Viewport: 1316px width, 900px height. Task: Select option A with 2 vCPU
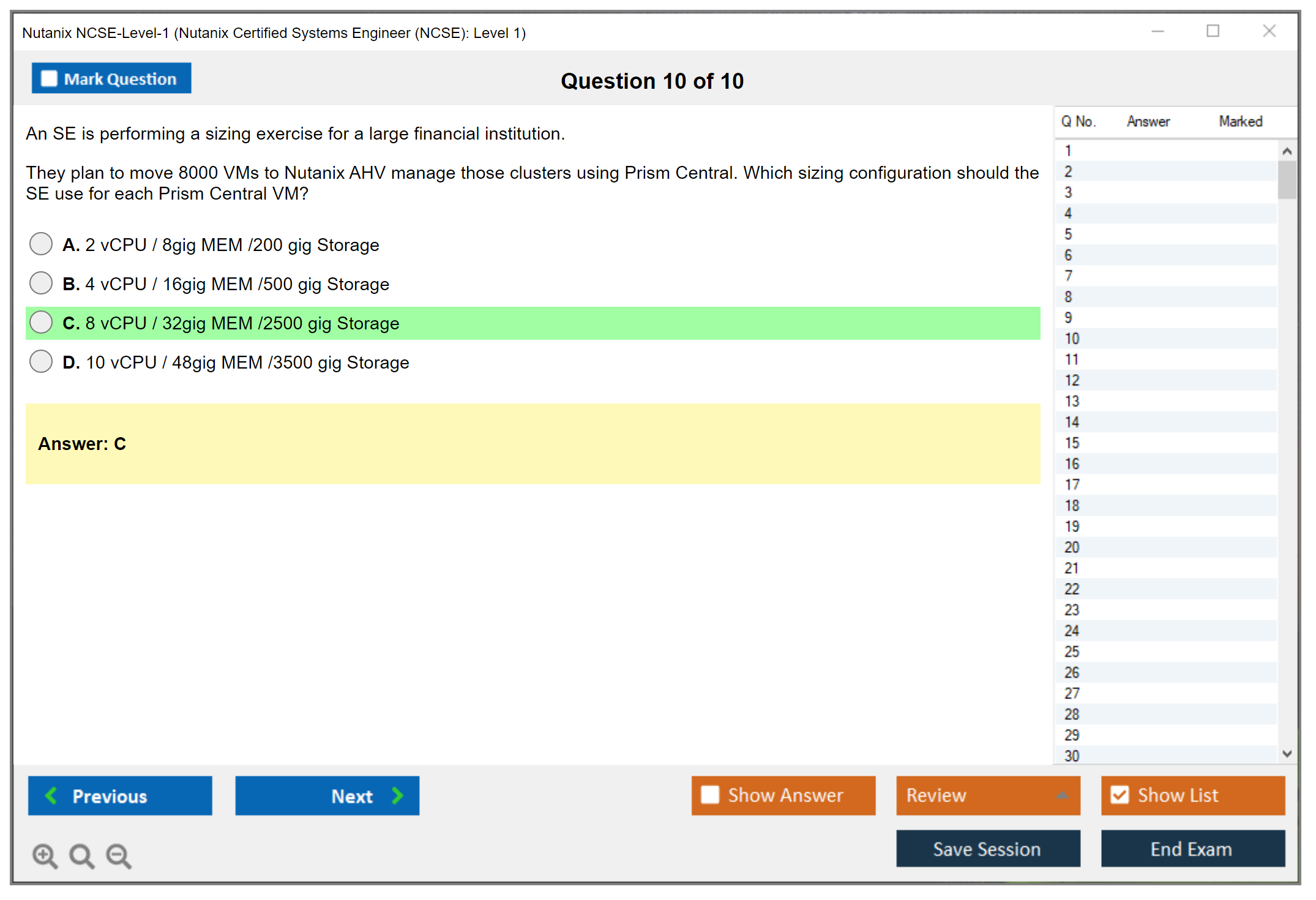tap(41, 244)
